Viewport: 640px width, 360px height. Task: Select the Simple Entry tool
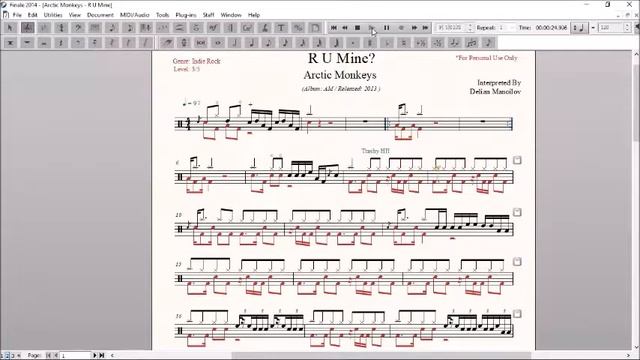tap(112, 28)
